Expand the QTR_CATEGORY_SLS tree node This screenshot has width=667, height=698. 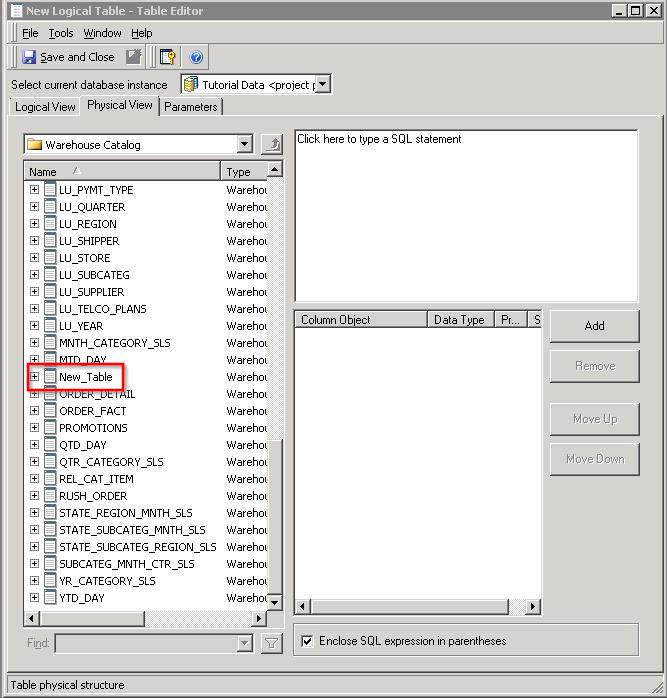[34, 462]
